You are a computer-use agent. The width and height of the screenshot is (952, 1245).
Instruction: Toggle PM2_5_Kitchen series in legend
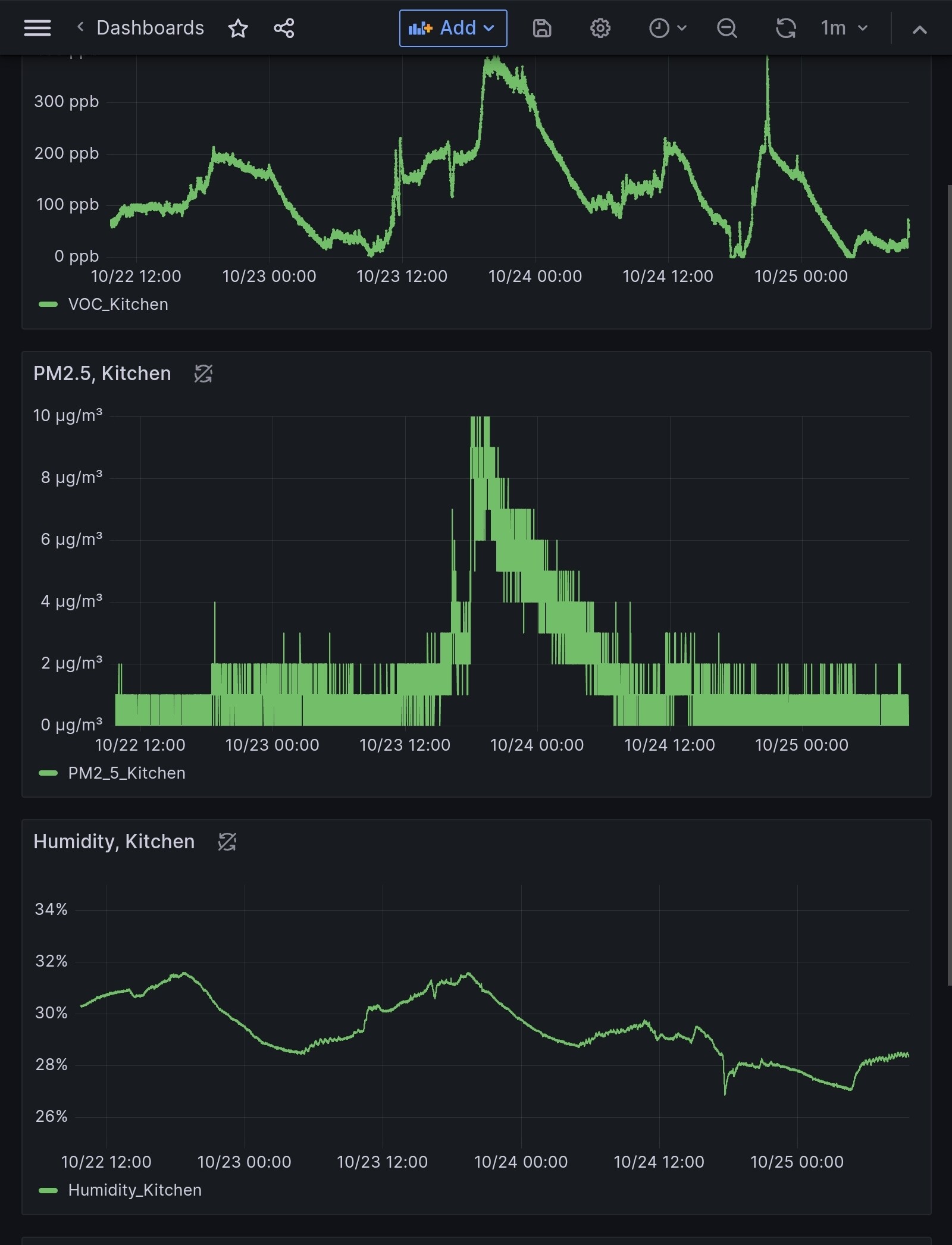point(126,773)
